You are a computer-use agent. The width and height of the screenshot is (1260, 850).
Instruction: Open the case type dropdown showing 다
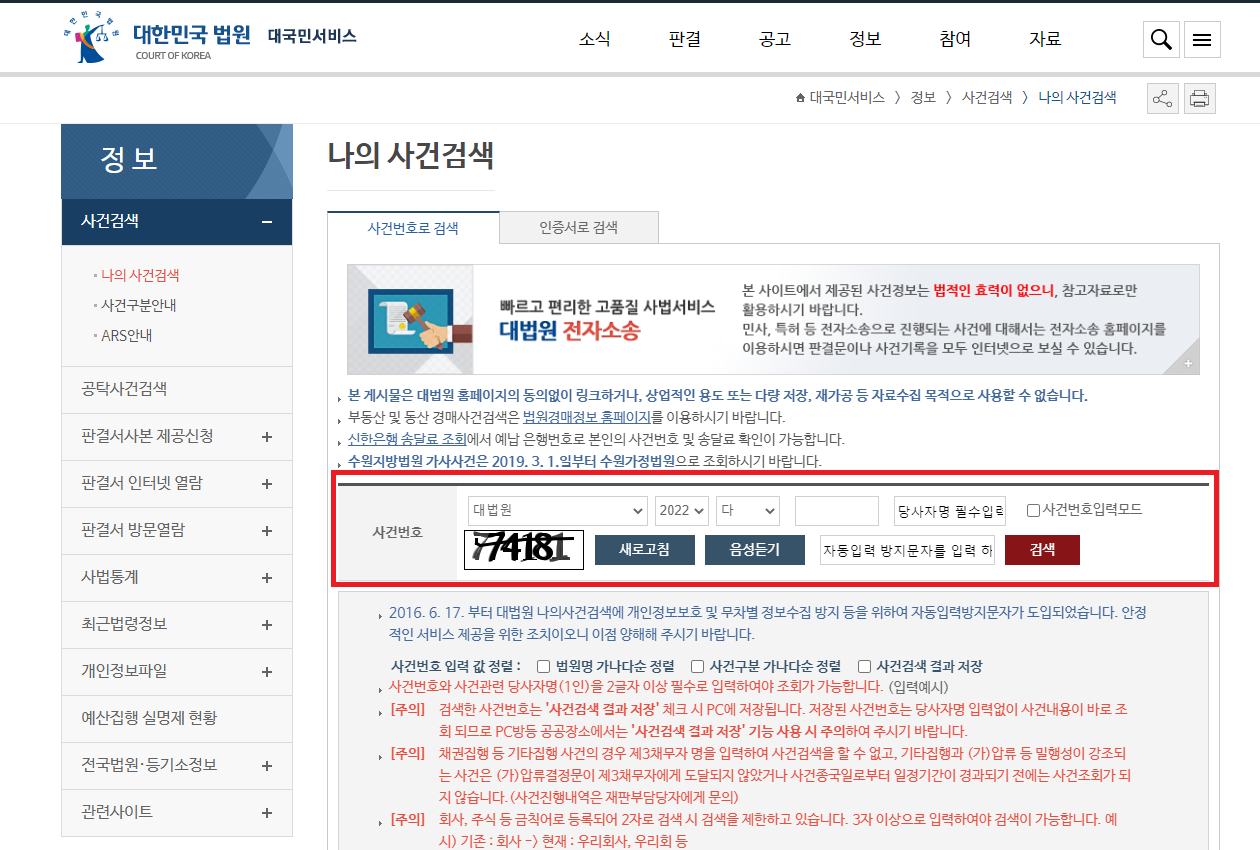coord(748,510)
